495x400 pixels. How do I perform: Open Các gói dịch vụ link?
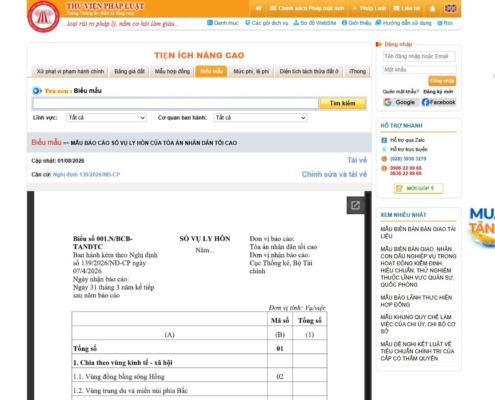tap(267, 23)
